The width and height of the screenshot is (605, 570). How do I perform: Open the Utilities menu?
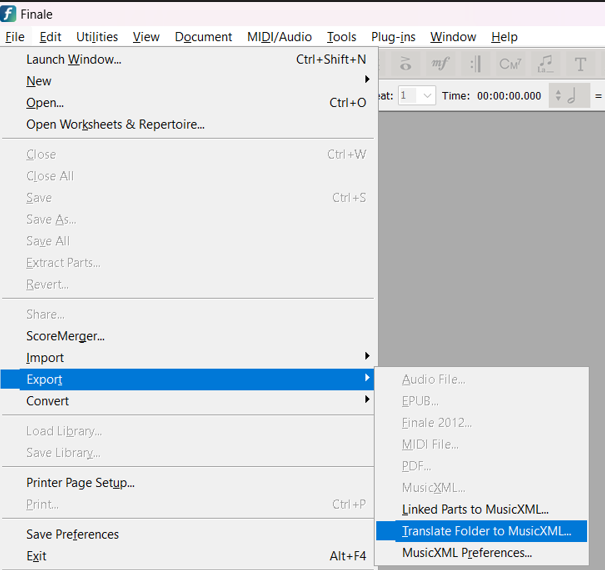[97, 37]
